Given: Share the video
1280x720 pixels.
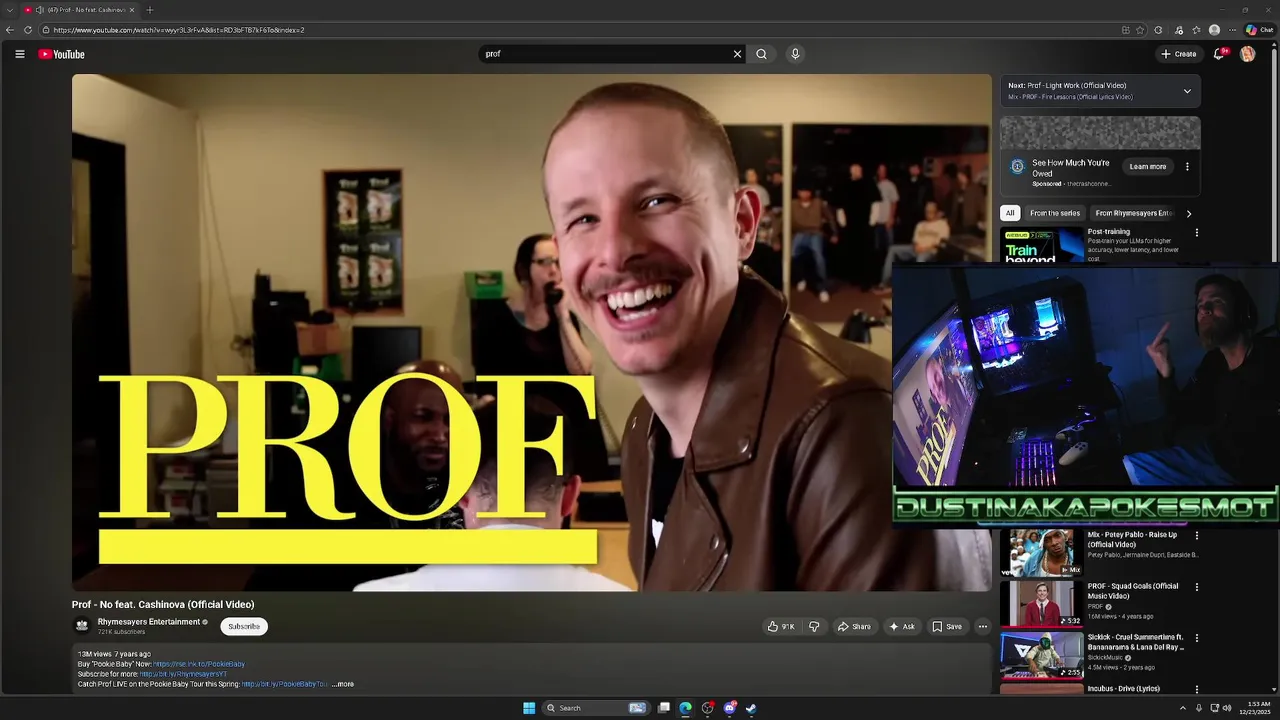Looking at the screenshot, I should (x=854, y=627).
